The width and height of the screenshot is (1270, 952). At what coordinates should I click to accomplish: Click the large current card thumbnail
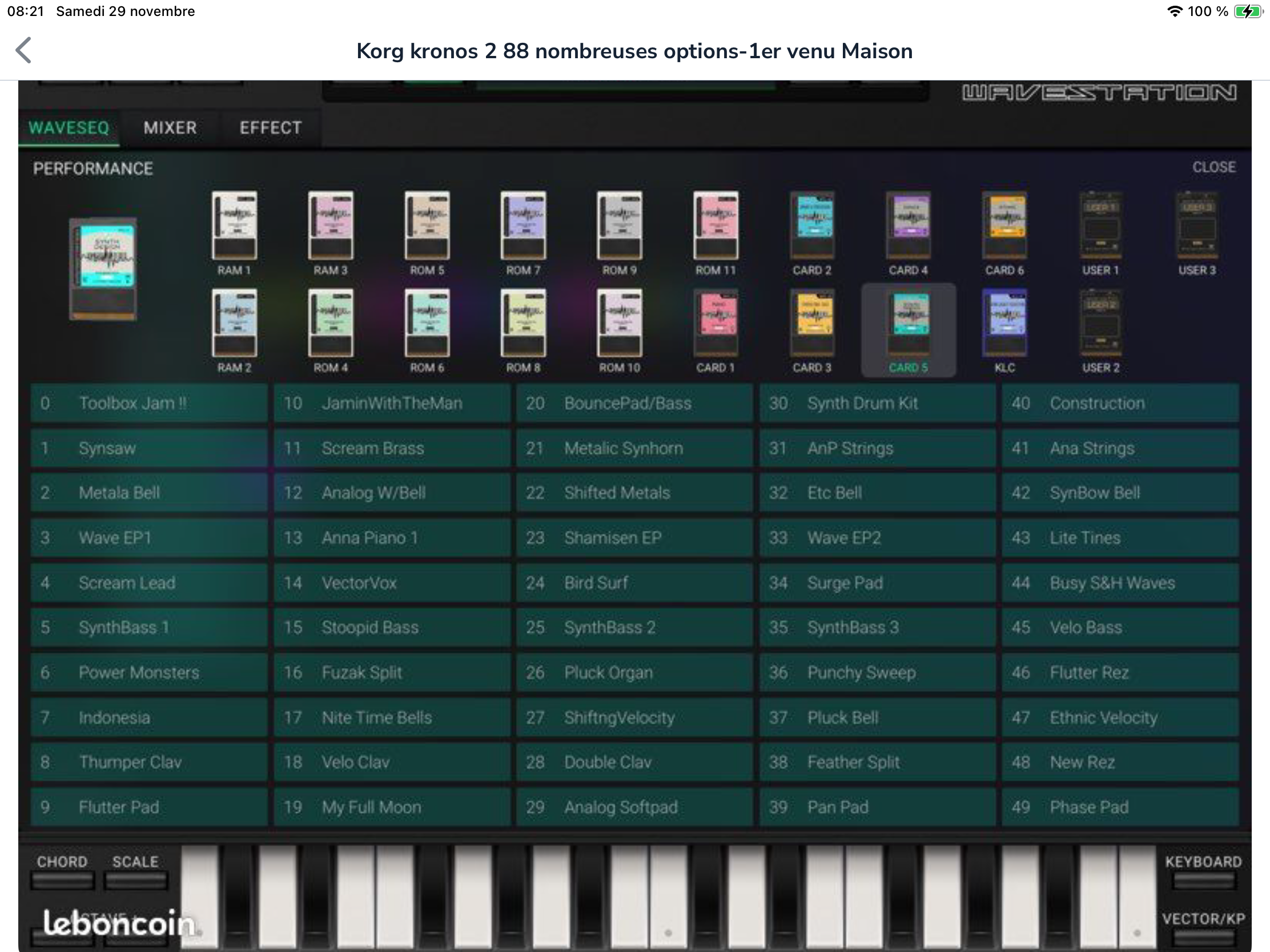103,268
